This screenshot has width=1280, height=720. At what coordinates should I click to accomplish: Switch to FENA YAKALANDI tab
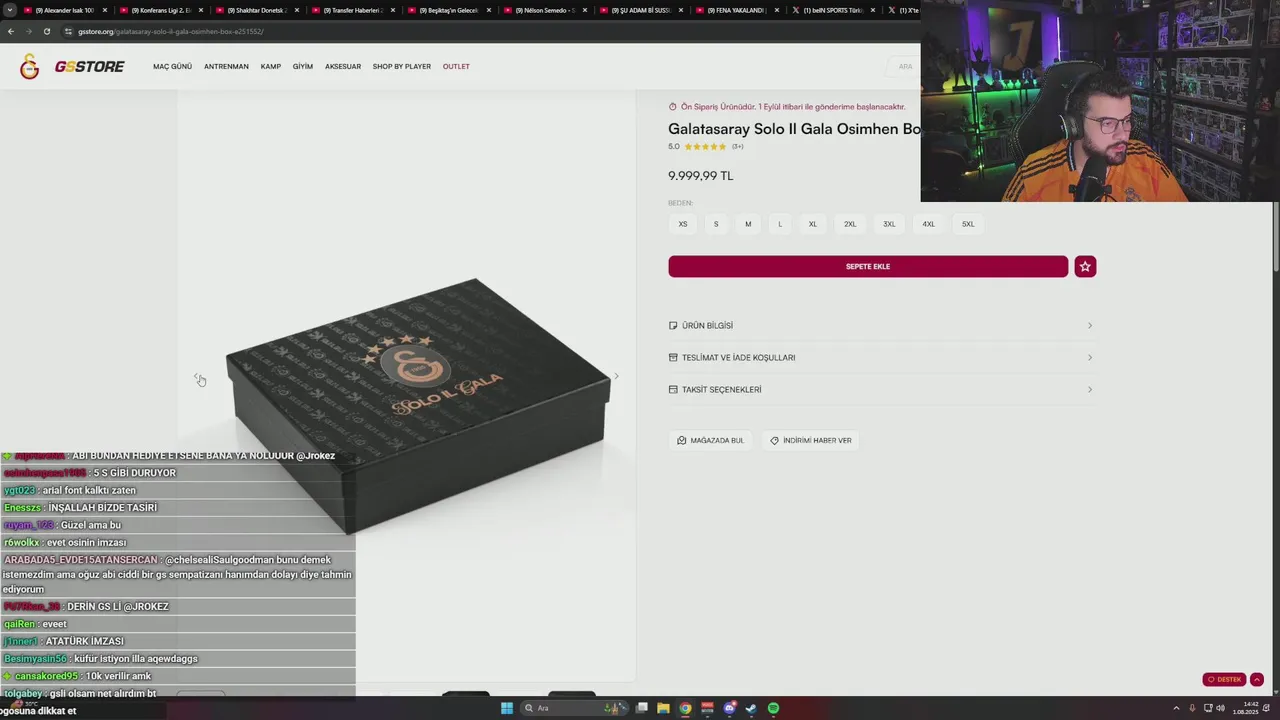tap(736, 10)
